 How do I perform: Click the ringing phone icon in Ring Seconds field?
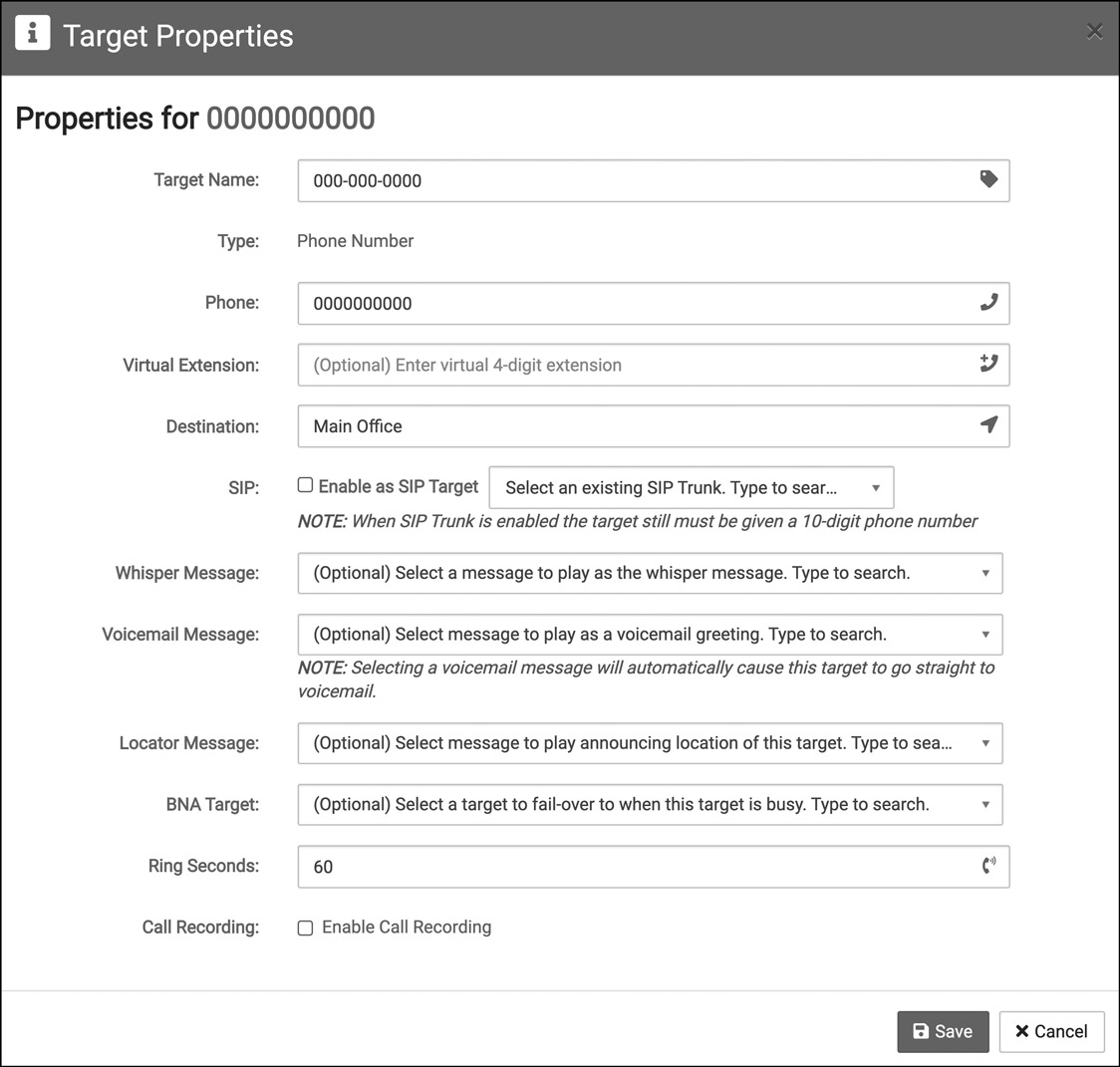[x=989, y=867]
